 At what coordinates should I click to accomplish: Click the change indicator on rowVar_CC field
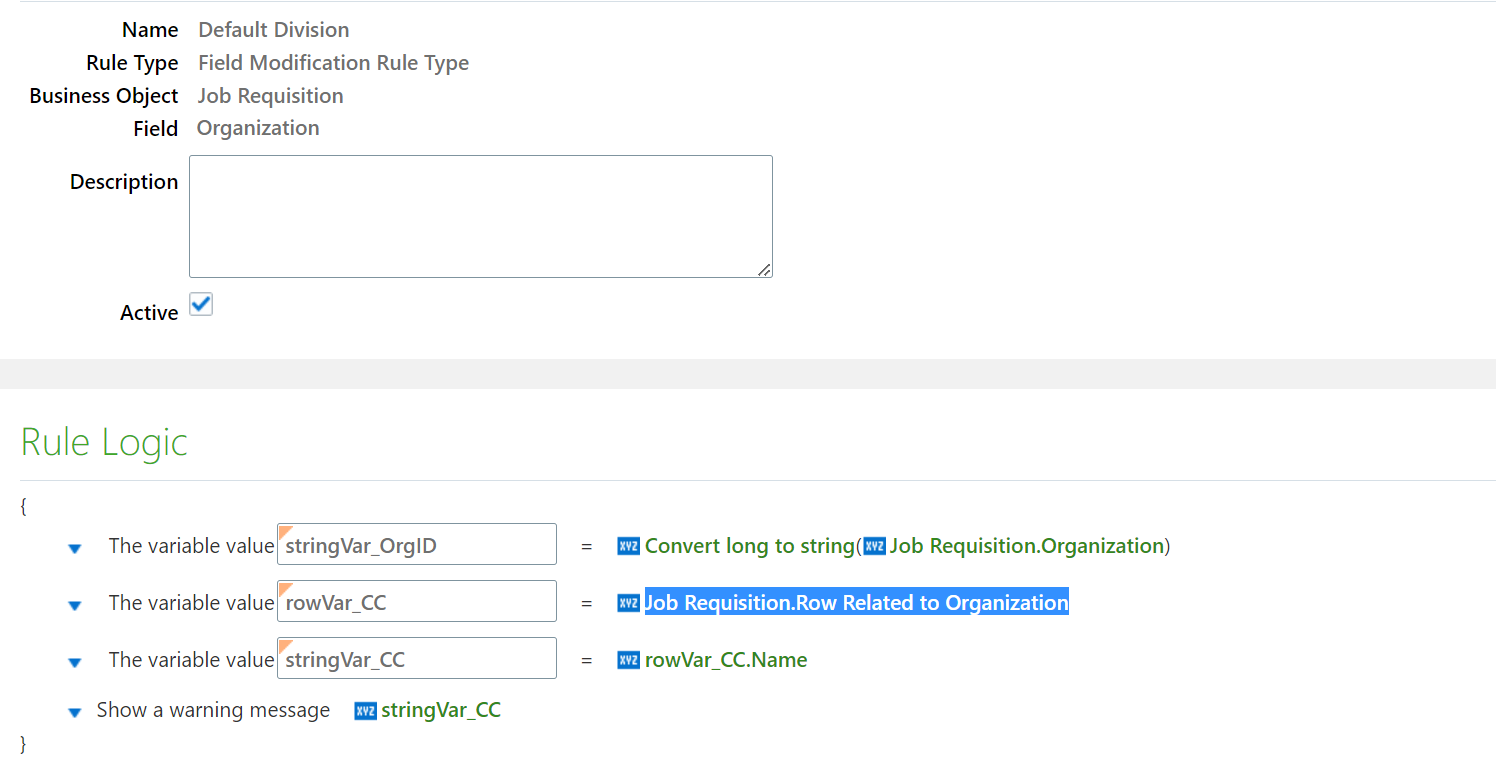(283, 588)
